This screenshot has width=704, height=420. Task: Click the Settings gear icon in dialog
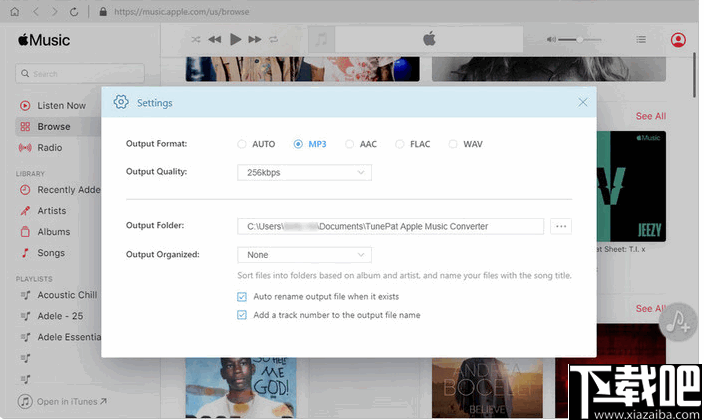121,102
